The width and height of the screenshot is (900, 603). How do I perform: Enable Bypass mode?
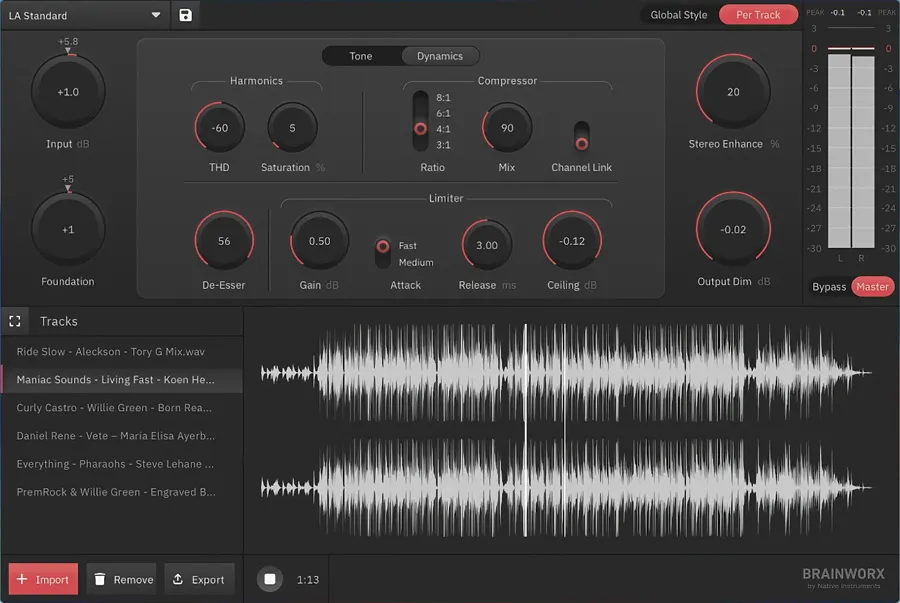click(828, 287)
